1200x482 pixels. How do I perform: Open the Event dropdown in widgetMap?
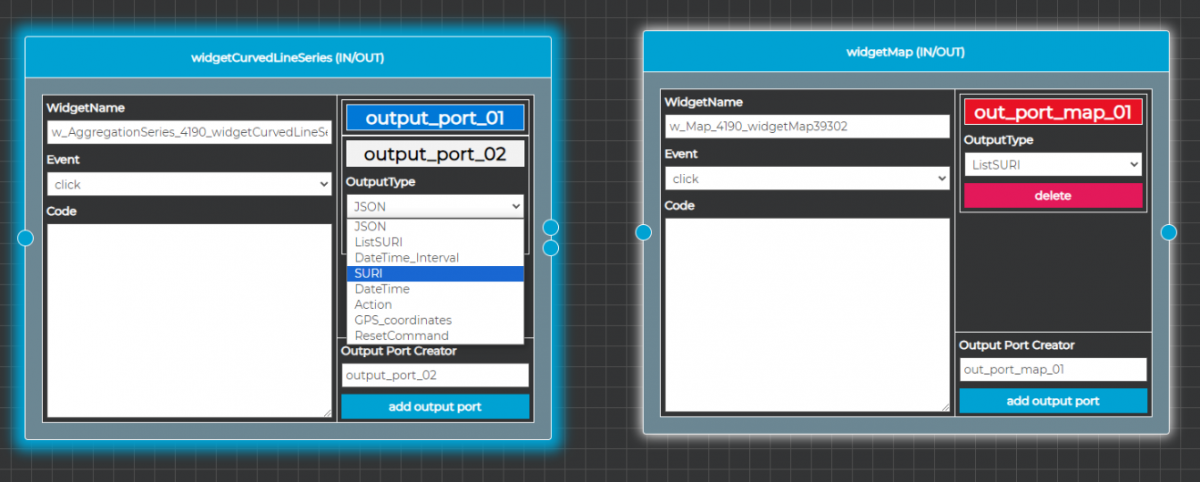(x=807, y=178)
